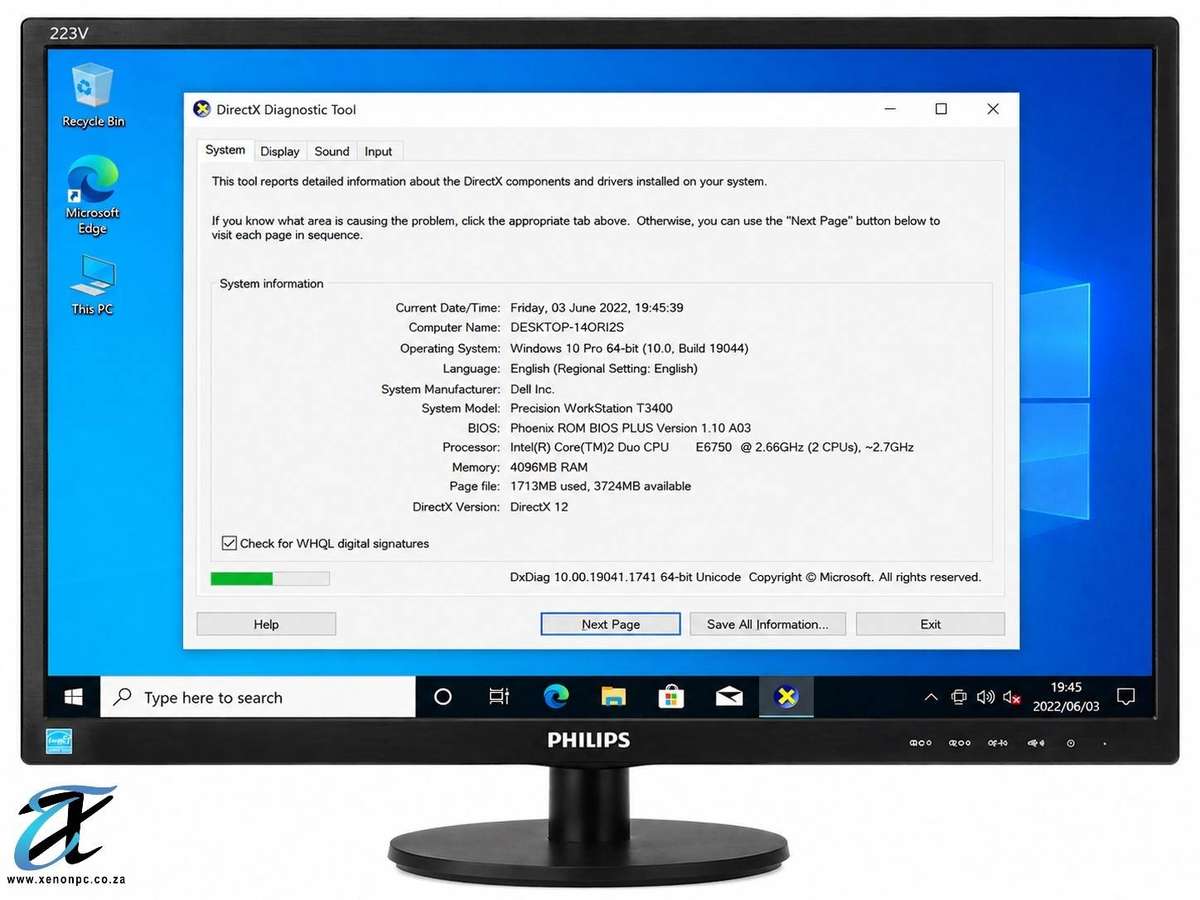Click the speaker volume tray icon
The image size is (1200, 900).
(985, 697)
